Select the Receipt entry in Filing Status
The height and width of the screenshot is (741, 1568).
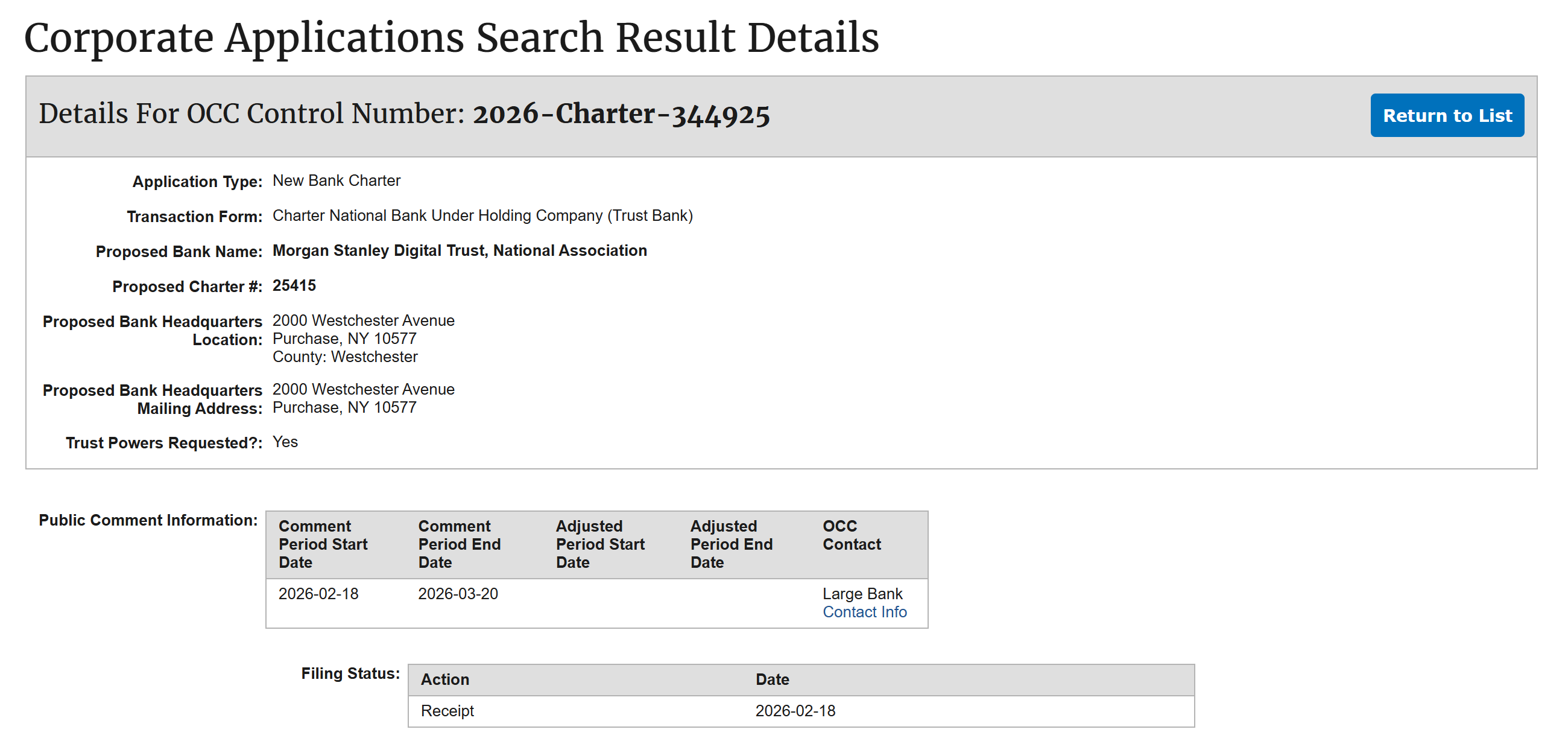tap(447, 710)
